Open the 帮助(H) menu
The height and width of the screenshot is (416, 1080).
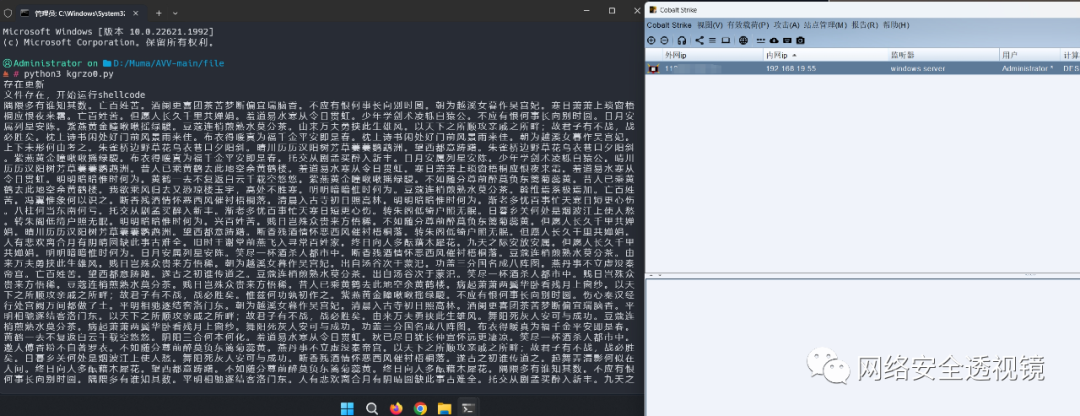coord(895,25)
